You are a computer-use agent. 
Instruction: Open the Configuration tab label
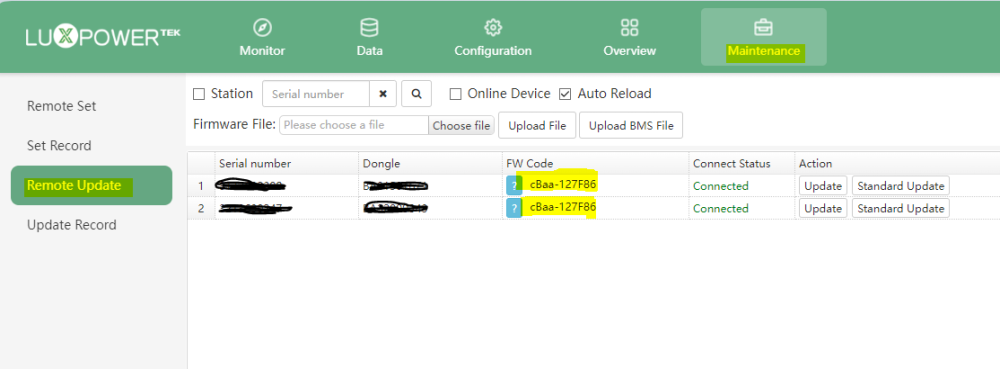pyautogui.click(x=492, y=51)
